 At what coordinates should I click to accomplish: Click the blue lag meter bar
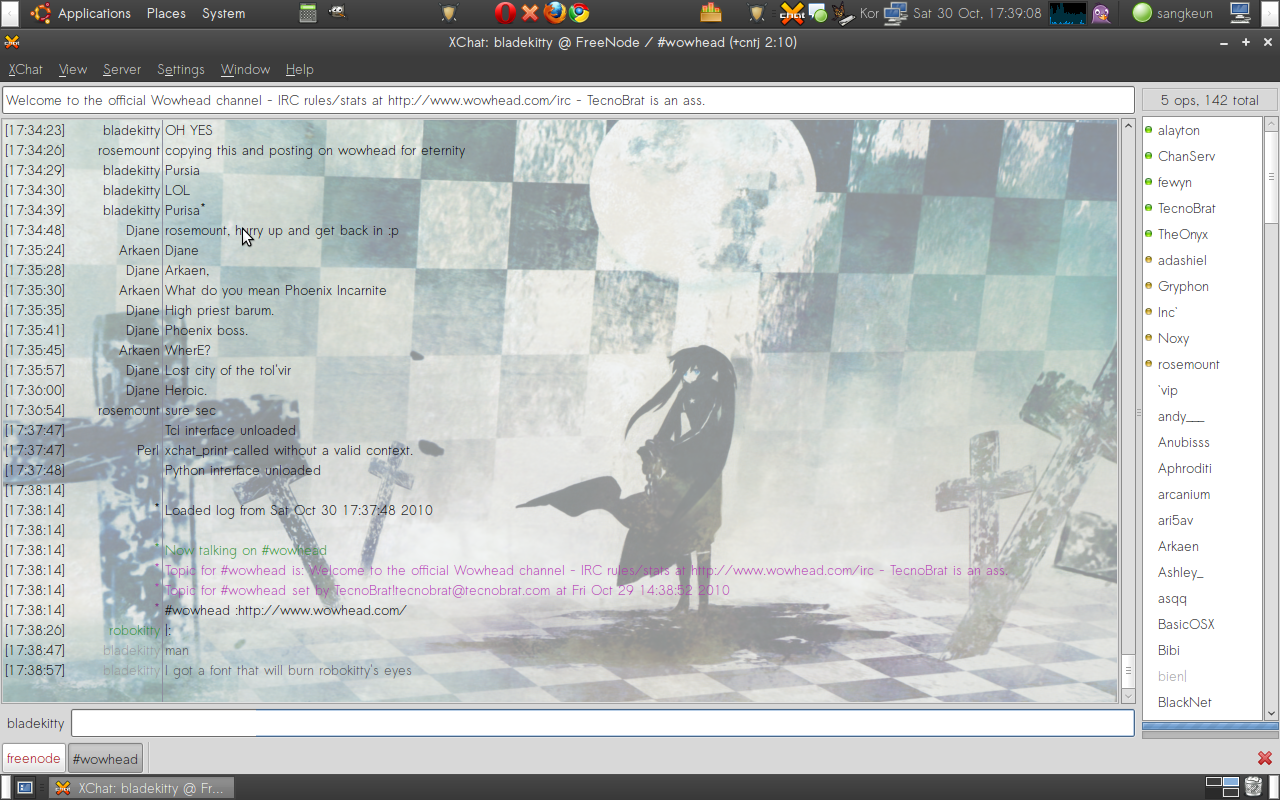1209,727
